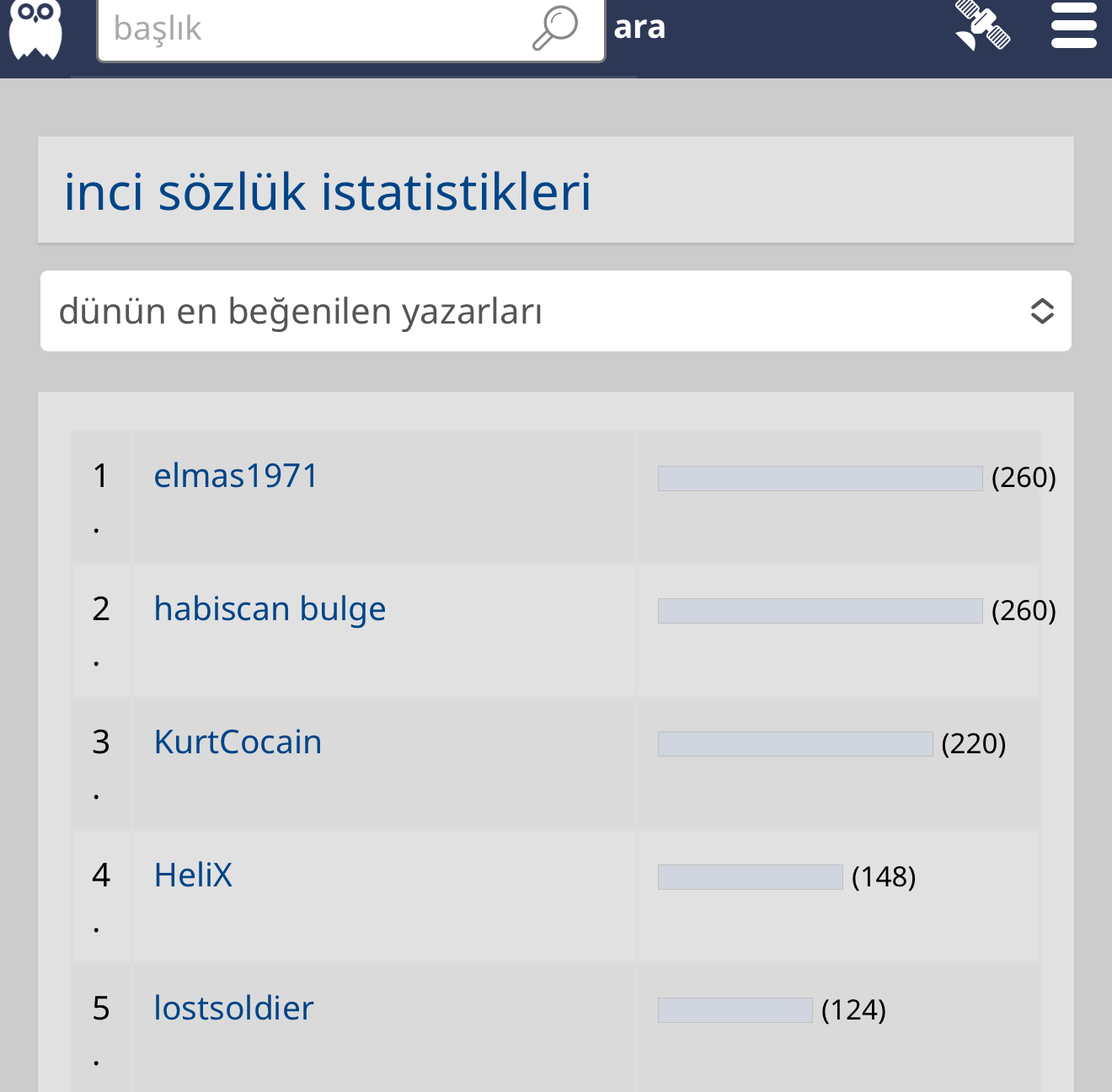The height and width of the screenshot is (1092, 1112).
Task: Open the satellite icon in header
Action: [x=982, y=25]
